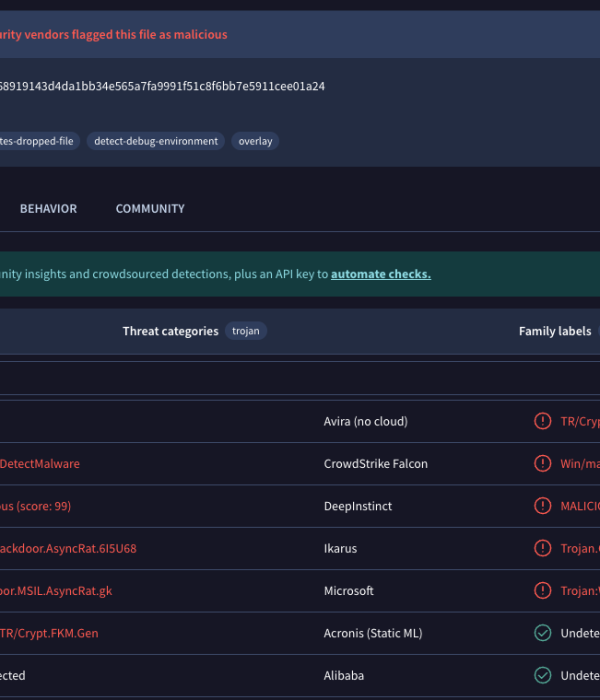Click the AsyncRat.6I5U68 detection name
This screenshot has width=600, height=700.
click(68, 548)
